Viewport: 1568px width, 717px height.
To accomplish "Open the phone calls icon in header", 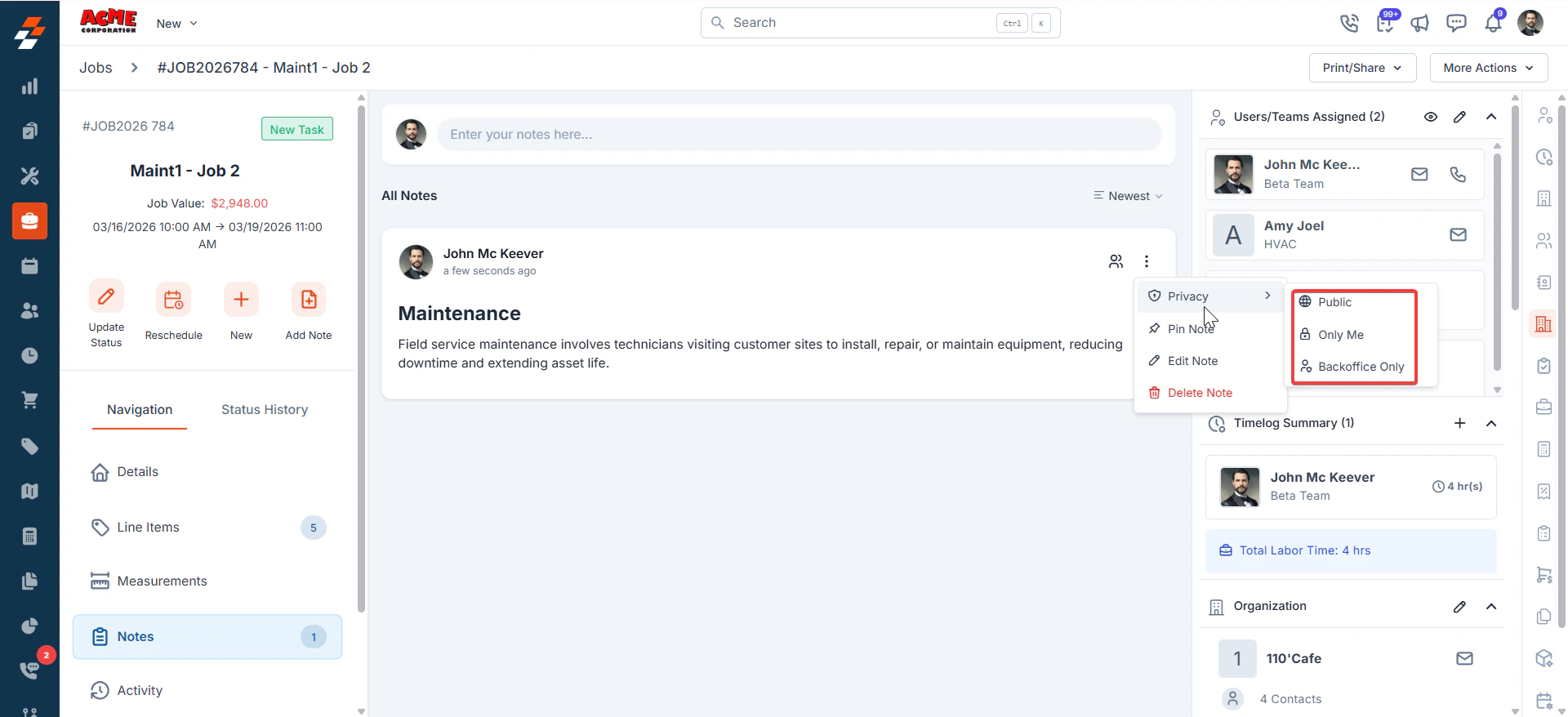I will pyautogui.click(x=1349, y=23).
